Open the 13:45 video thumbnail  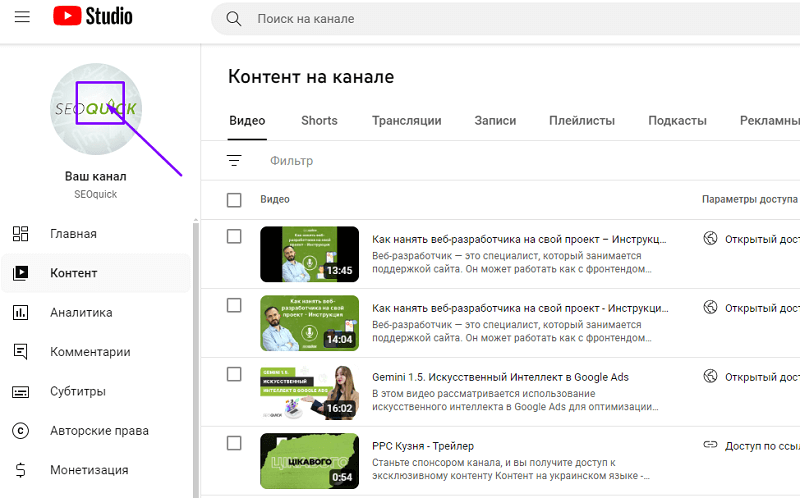point(310,254)
